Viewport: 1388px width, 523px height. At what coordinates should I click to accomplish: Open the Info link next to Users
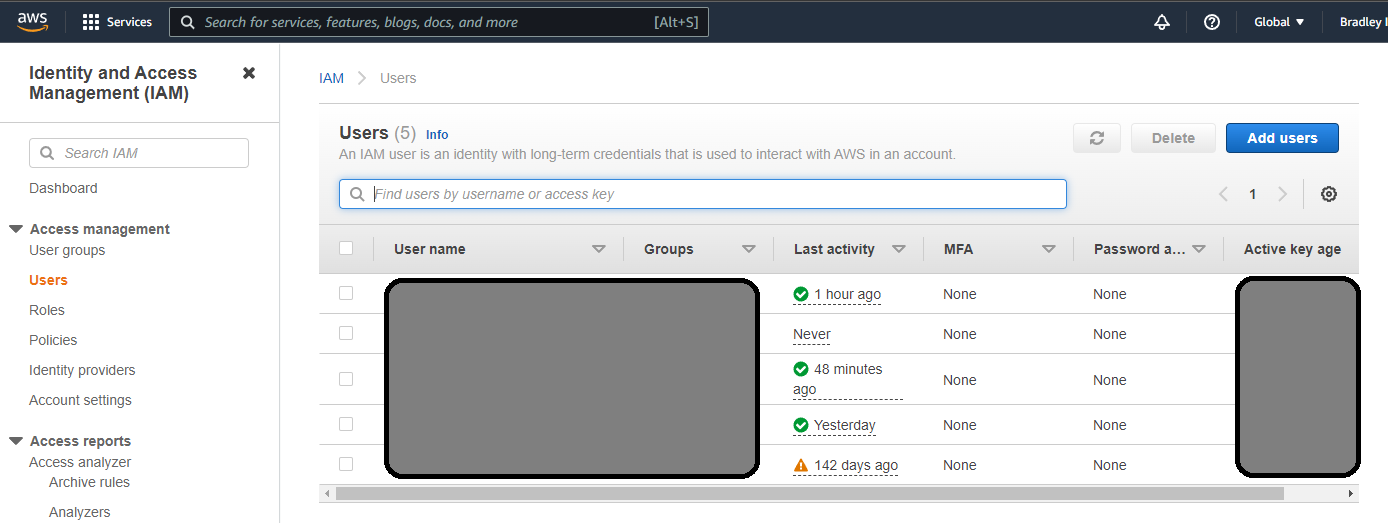point(437,134)
